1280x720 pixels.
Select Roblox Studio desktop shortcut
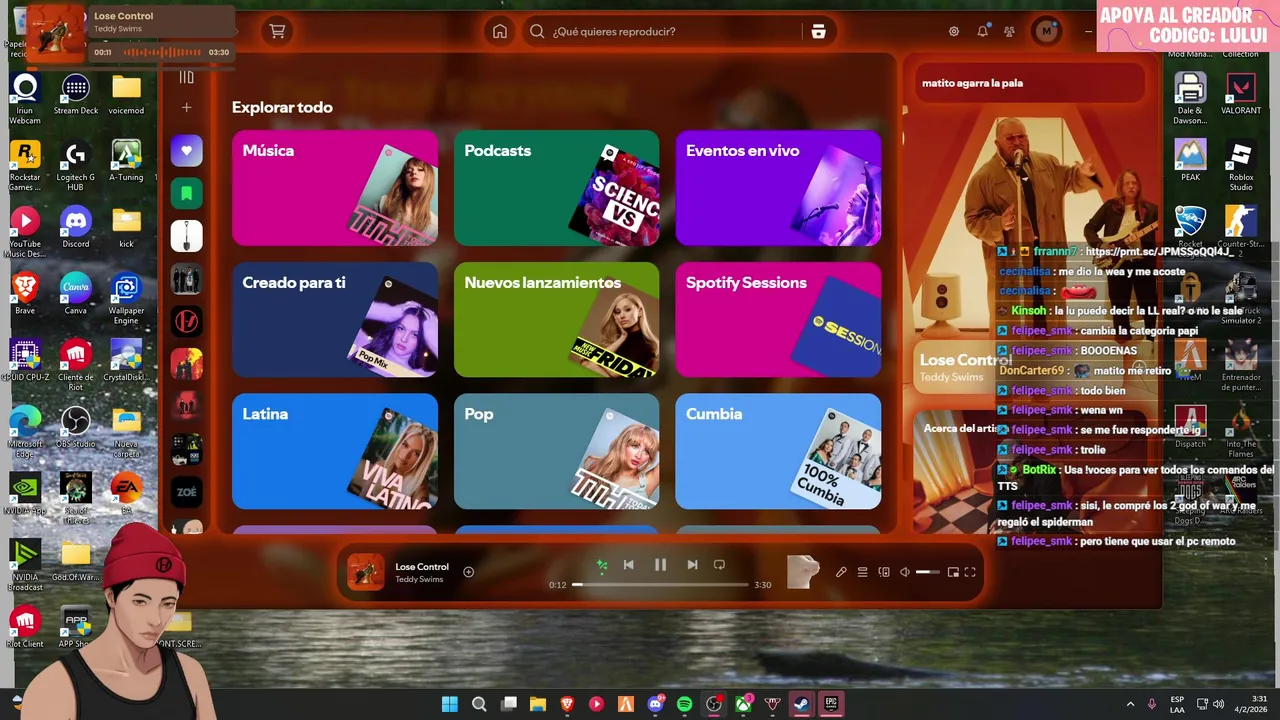pos(1241,166)
